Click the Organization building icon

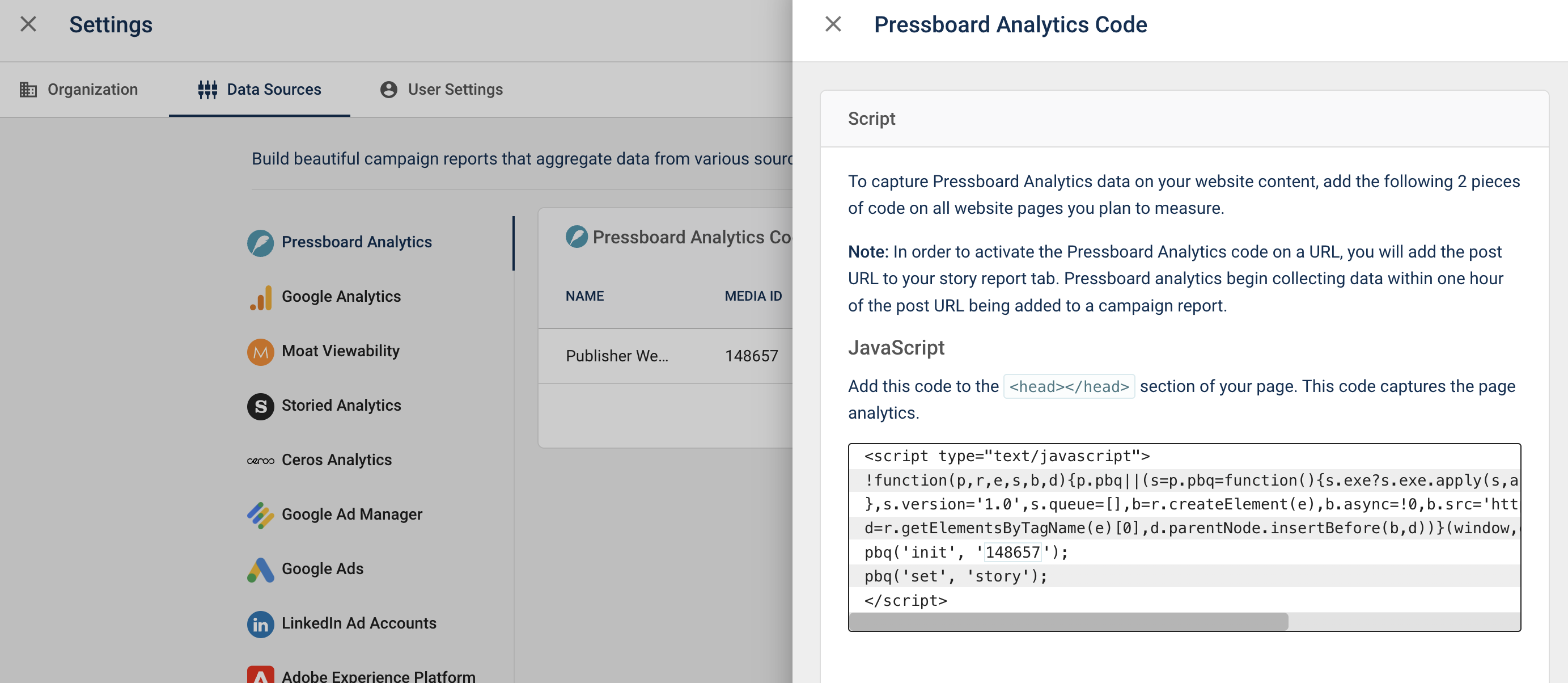28,90
